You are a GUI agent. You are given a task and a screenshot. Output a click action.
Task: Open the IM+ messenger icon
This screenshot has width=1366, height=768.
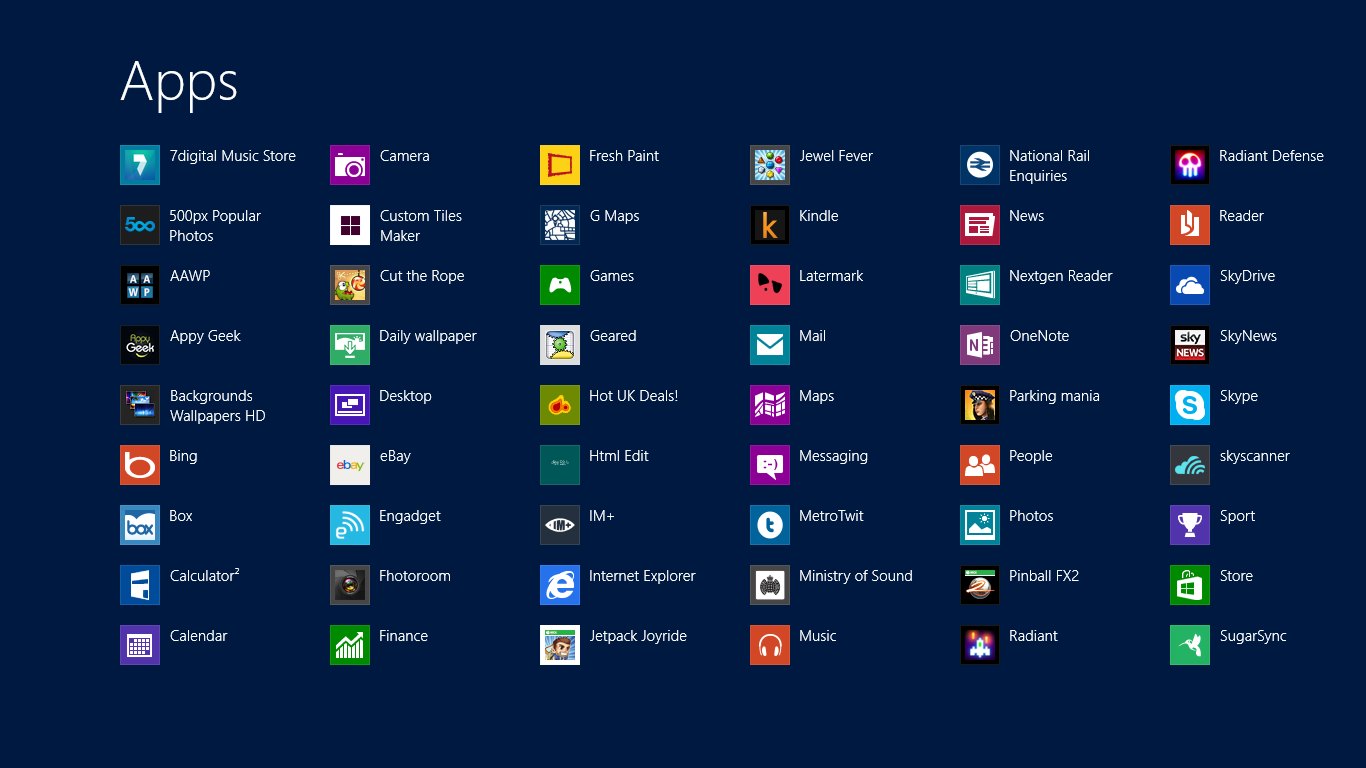pos(560,525)
